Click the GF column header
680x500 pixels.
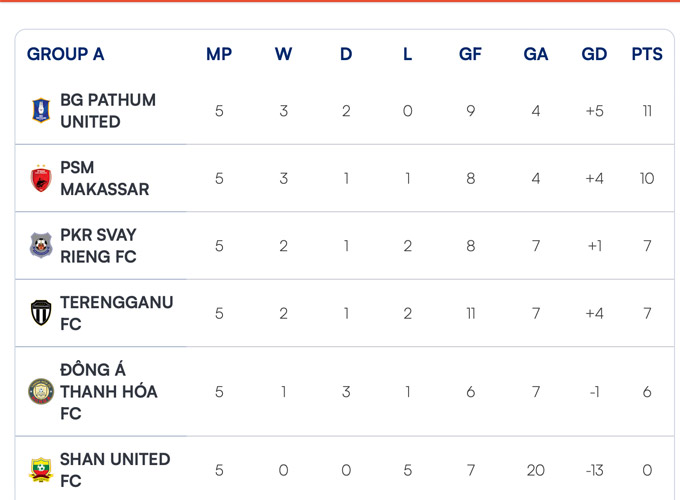(x=471, y=54)
